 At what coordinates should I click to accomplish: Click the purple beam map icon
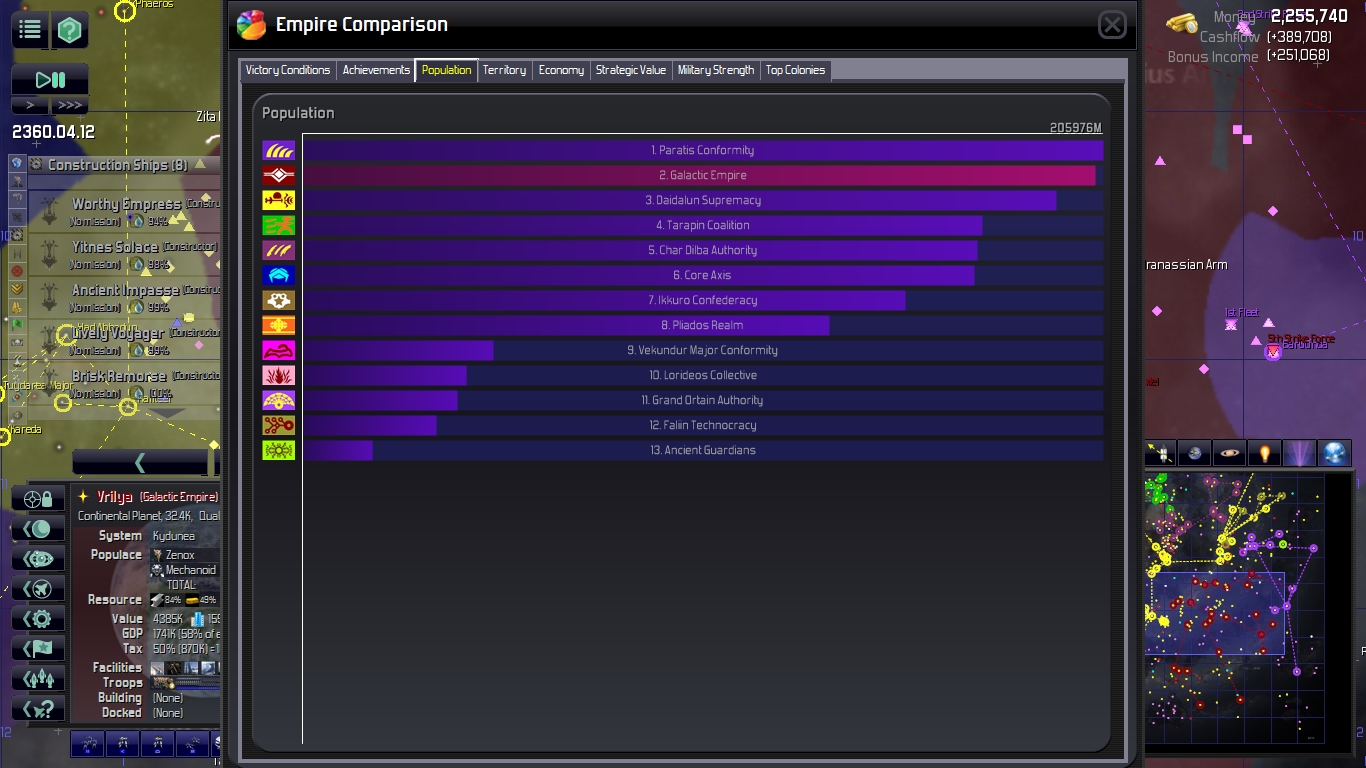pyautogui.click(x=1299, y=453)
